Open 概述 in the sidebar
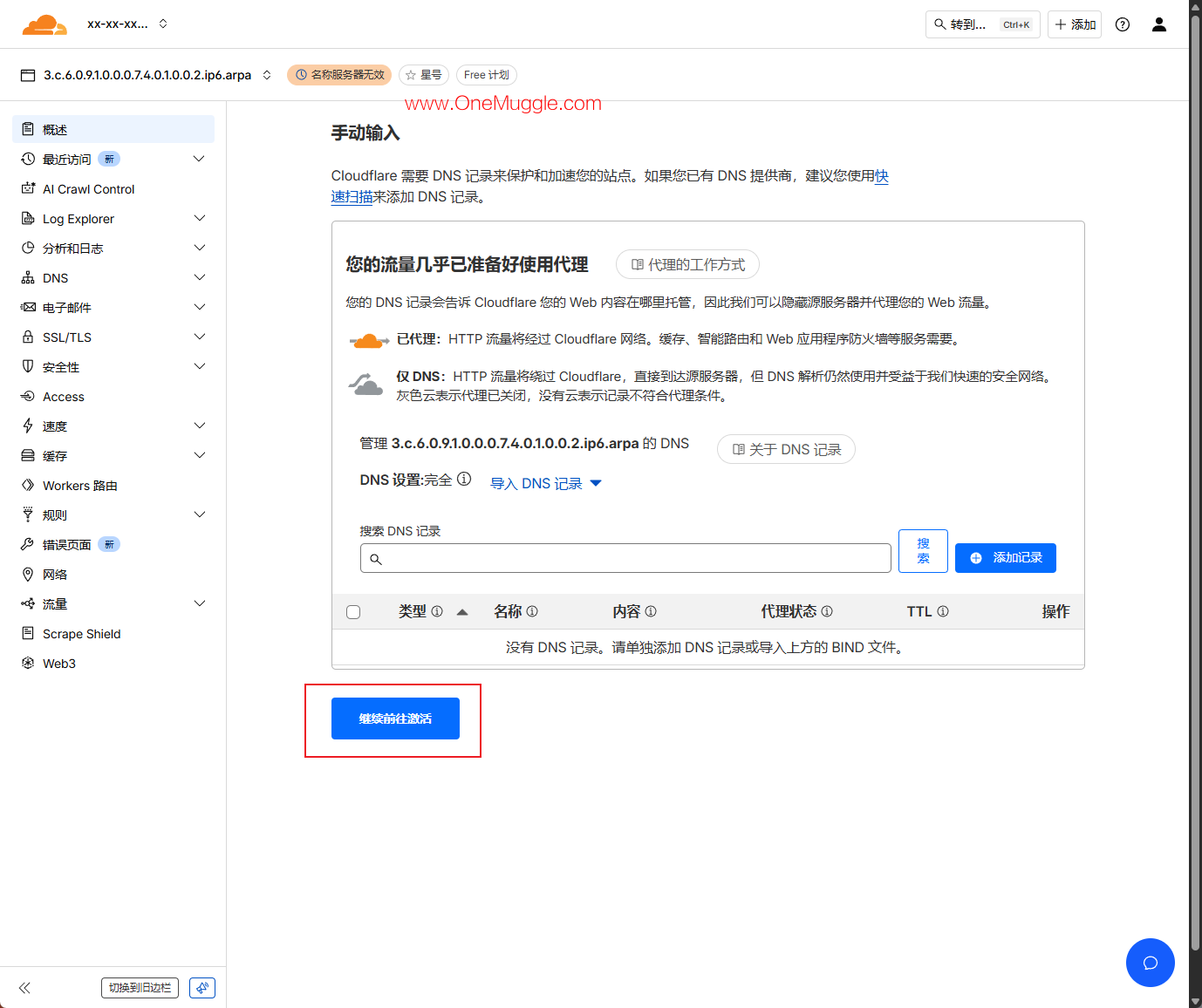 (113, 129)
